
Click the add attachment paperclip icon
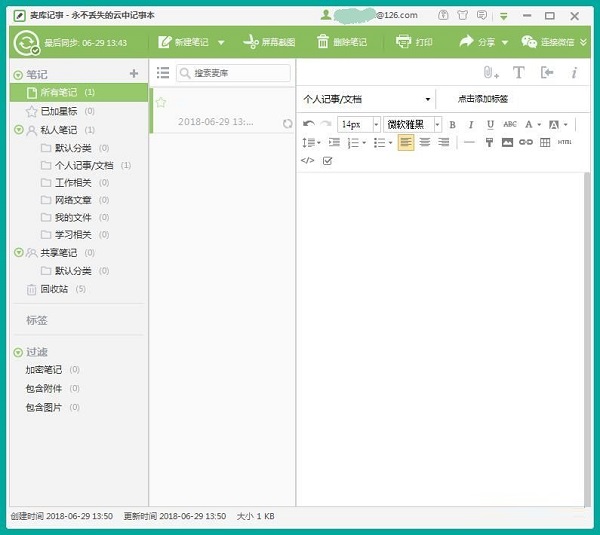[490, 73]
